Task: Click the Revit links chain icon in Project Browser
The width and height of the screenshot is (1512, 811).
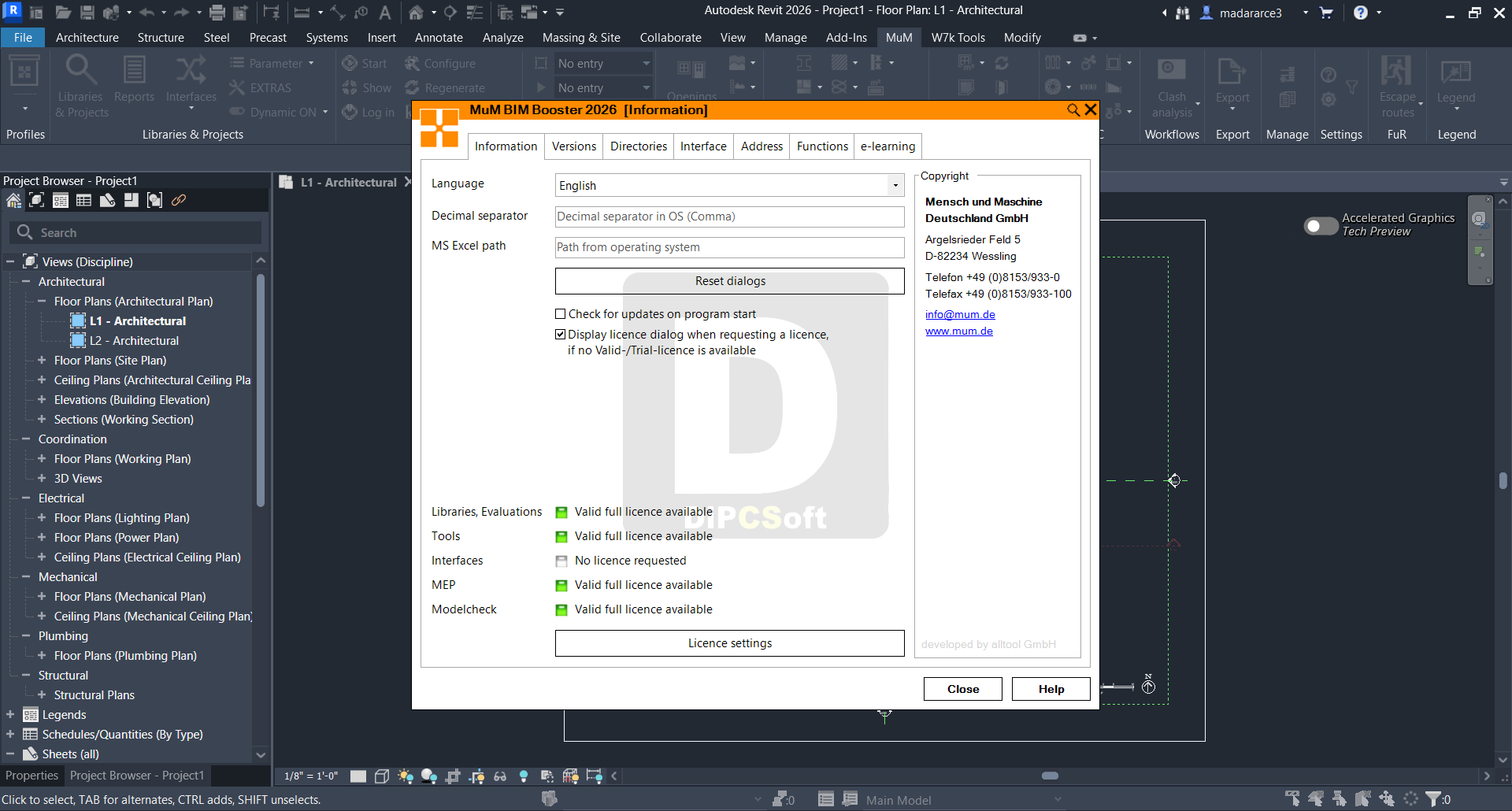Action: (x=179, y=200)
